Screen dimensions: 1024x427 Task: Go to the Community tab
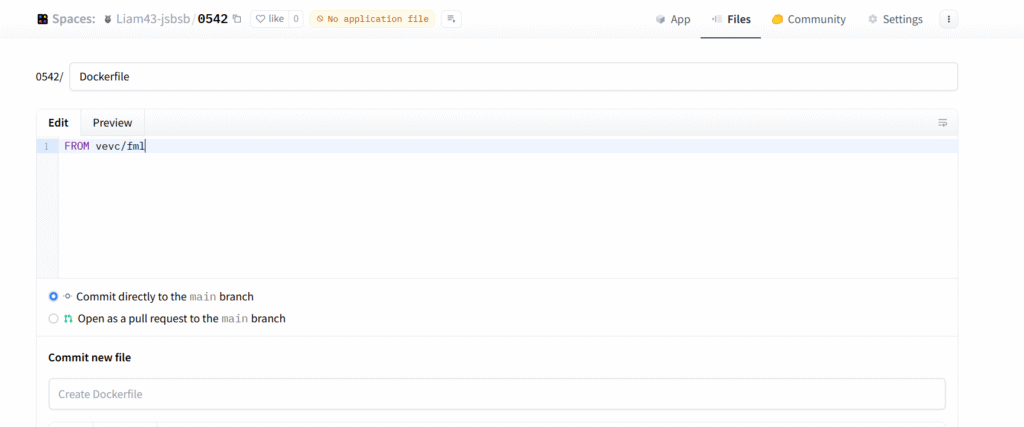click(808, 19)
